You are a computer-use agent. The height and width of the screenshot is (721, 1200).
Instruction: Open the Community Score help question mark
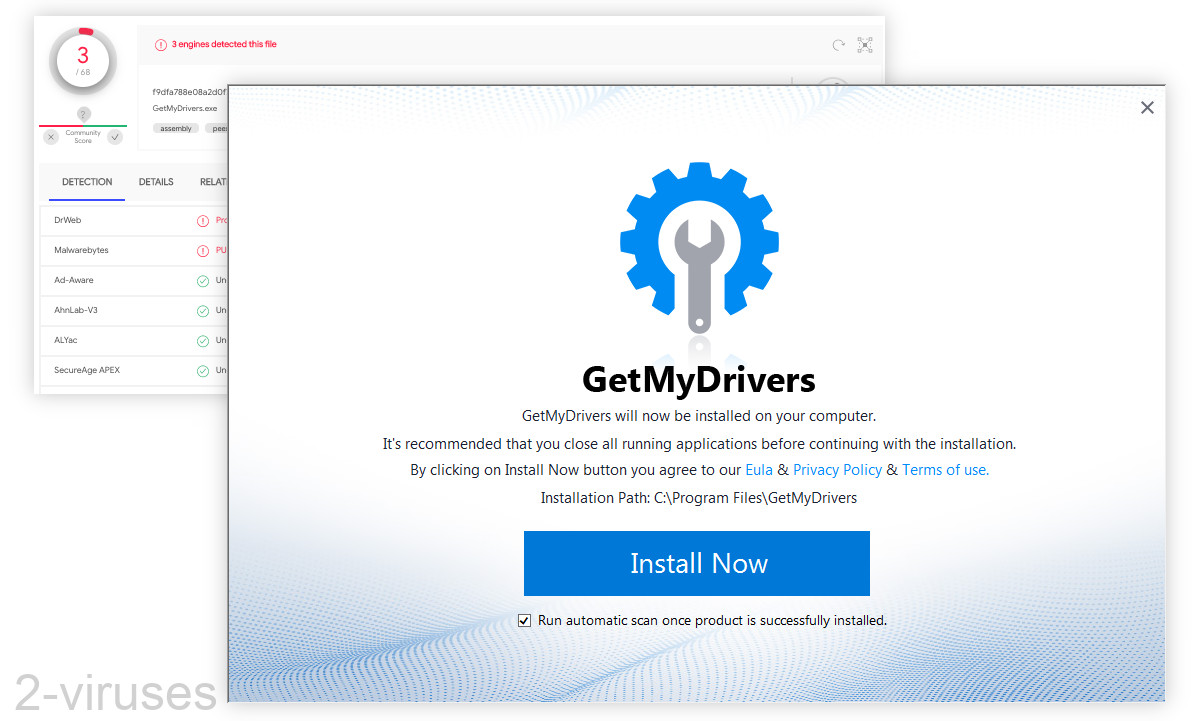tap(83, 115)
